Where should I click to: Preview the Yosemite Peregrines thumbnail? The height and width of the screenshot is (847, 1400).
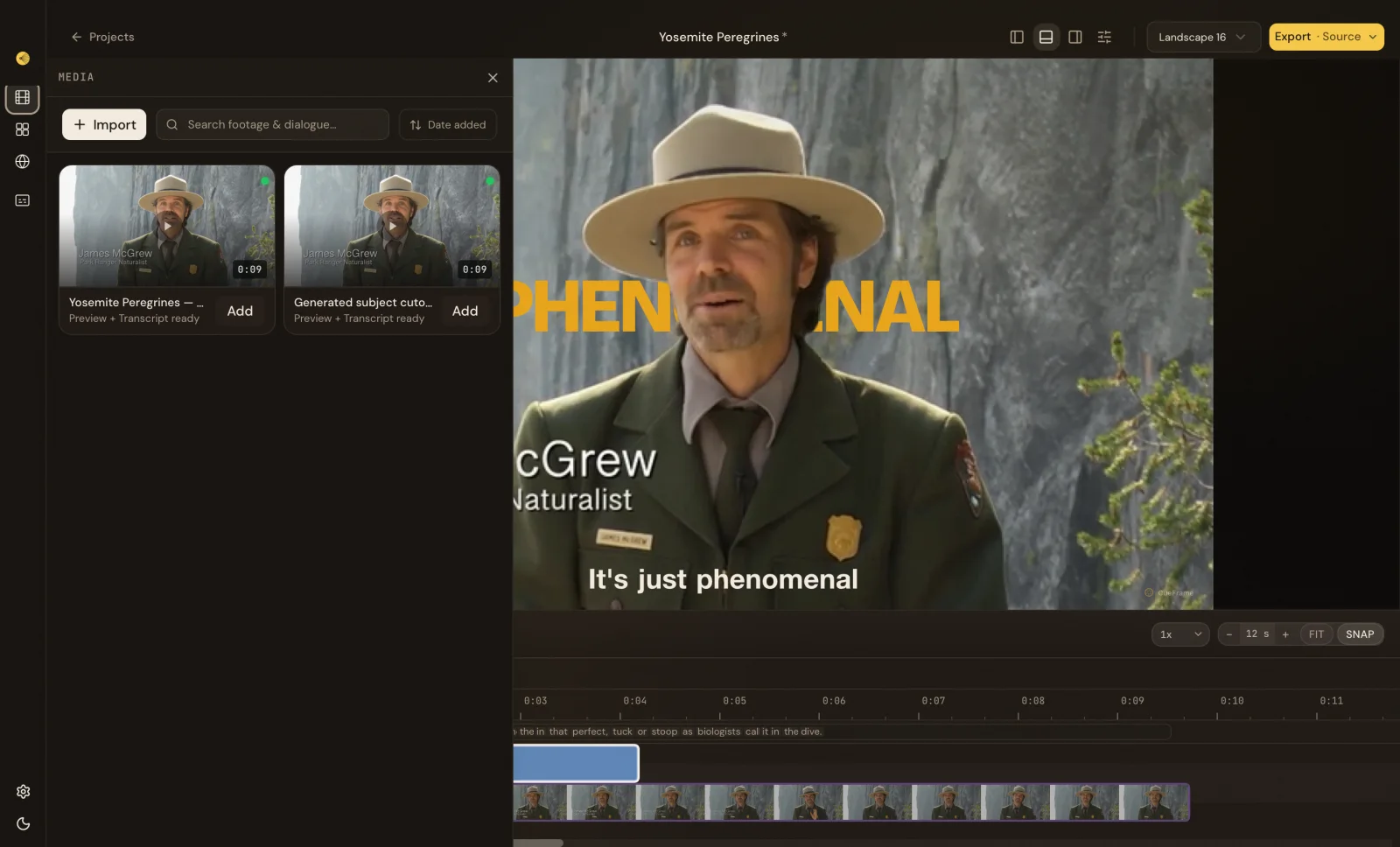167,226
